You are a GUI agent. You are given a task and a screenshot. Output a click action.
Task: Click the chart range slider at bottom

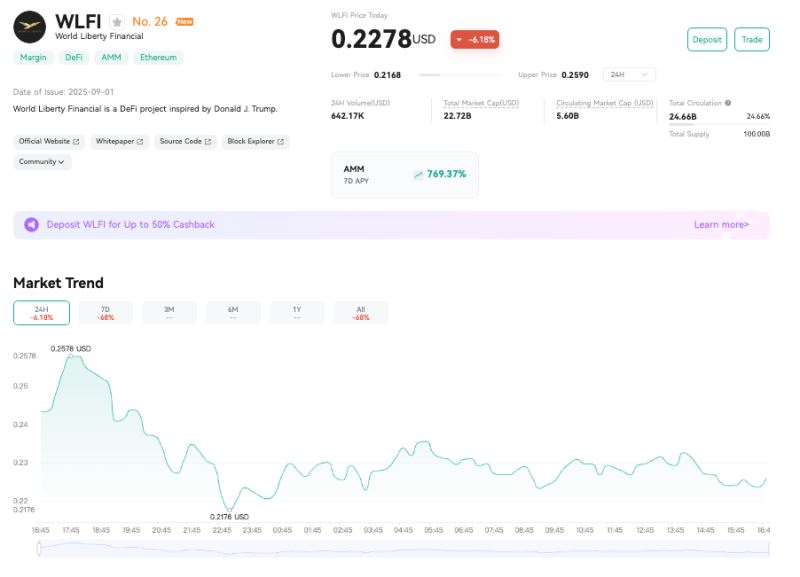(x=400, y=547)
